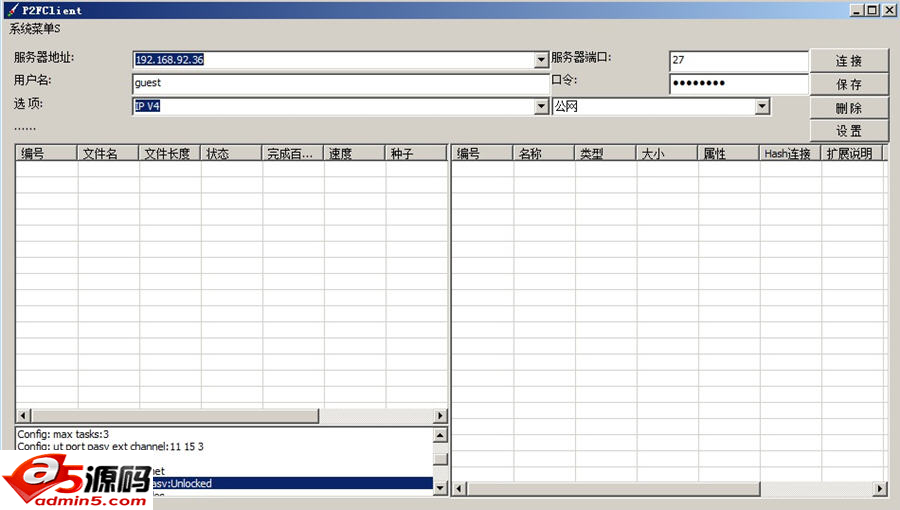Click the 连接 connect button
The image size is (900, 510).
849,61
